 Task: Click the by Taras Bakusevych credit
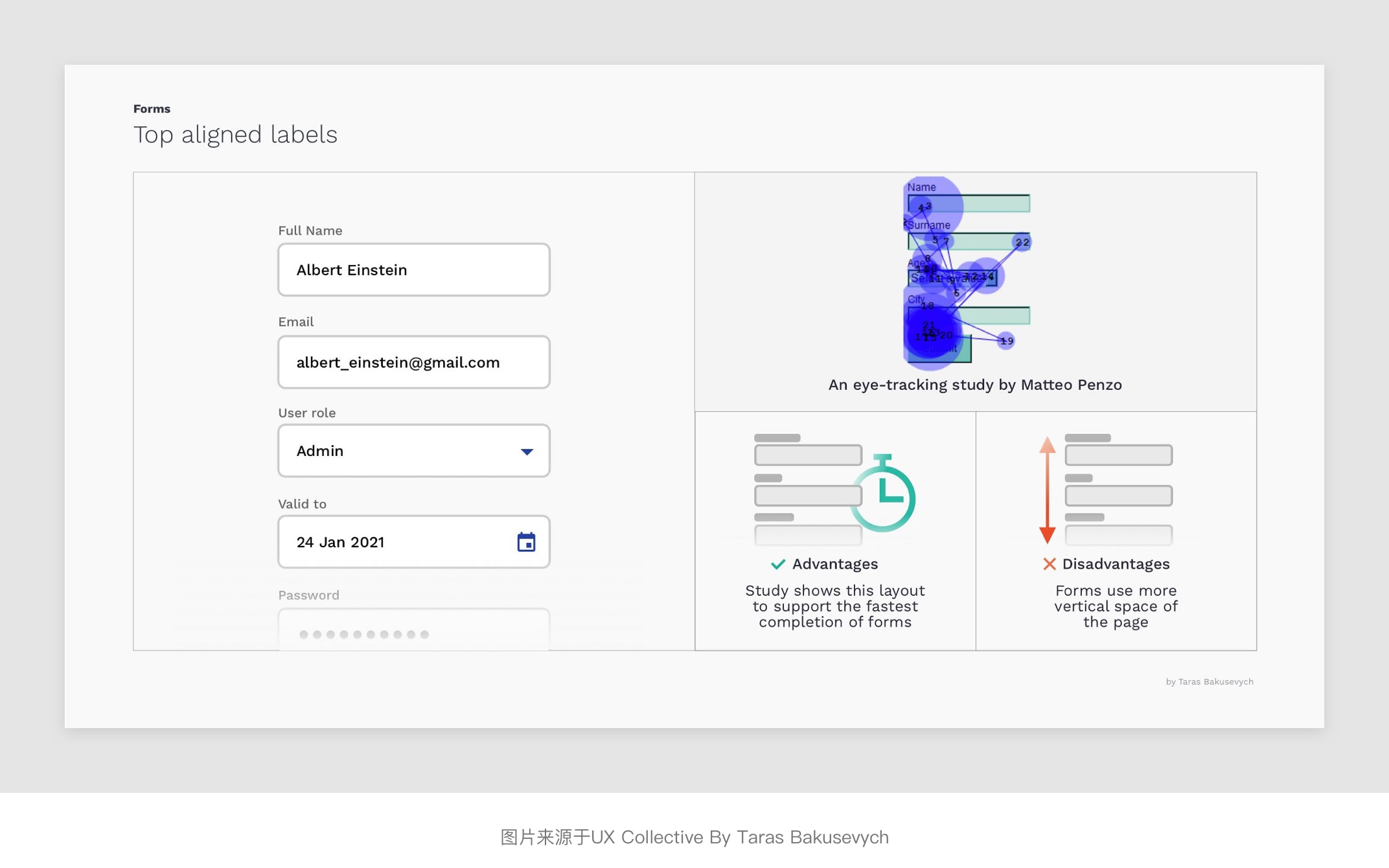[1209, 681]
